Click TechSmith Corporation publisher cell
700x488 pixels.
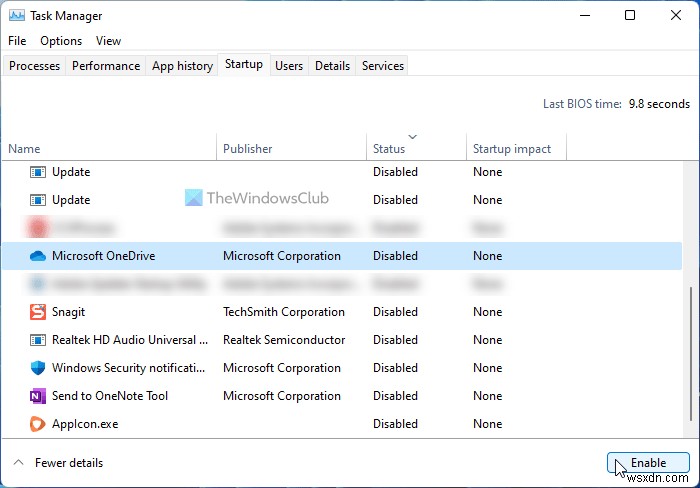click(x=283, y=312)
